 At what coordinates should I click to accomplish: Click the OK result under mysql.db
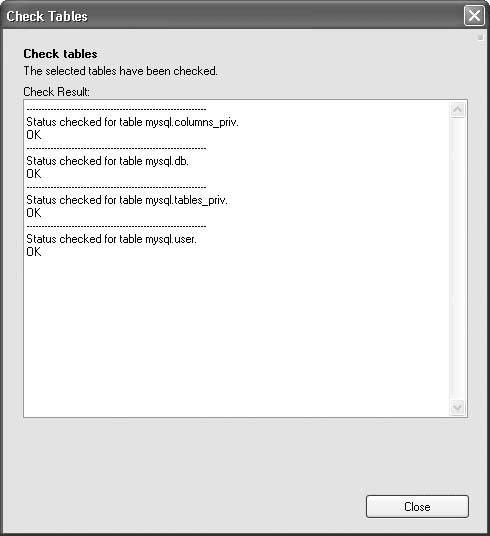[x=34, y=174]
